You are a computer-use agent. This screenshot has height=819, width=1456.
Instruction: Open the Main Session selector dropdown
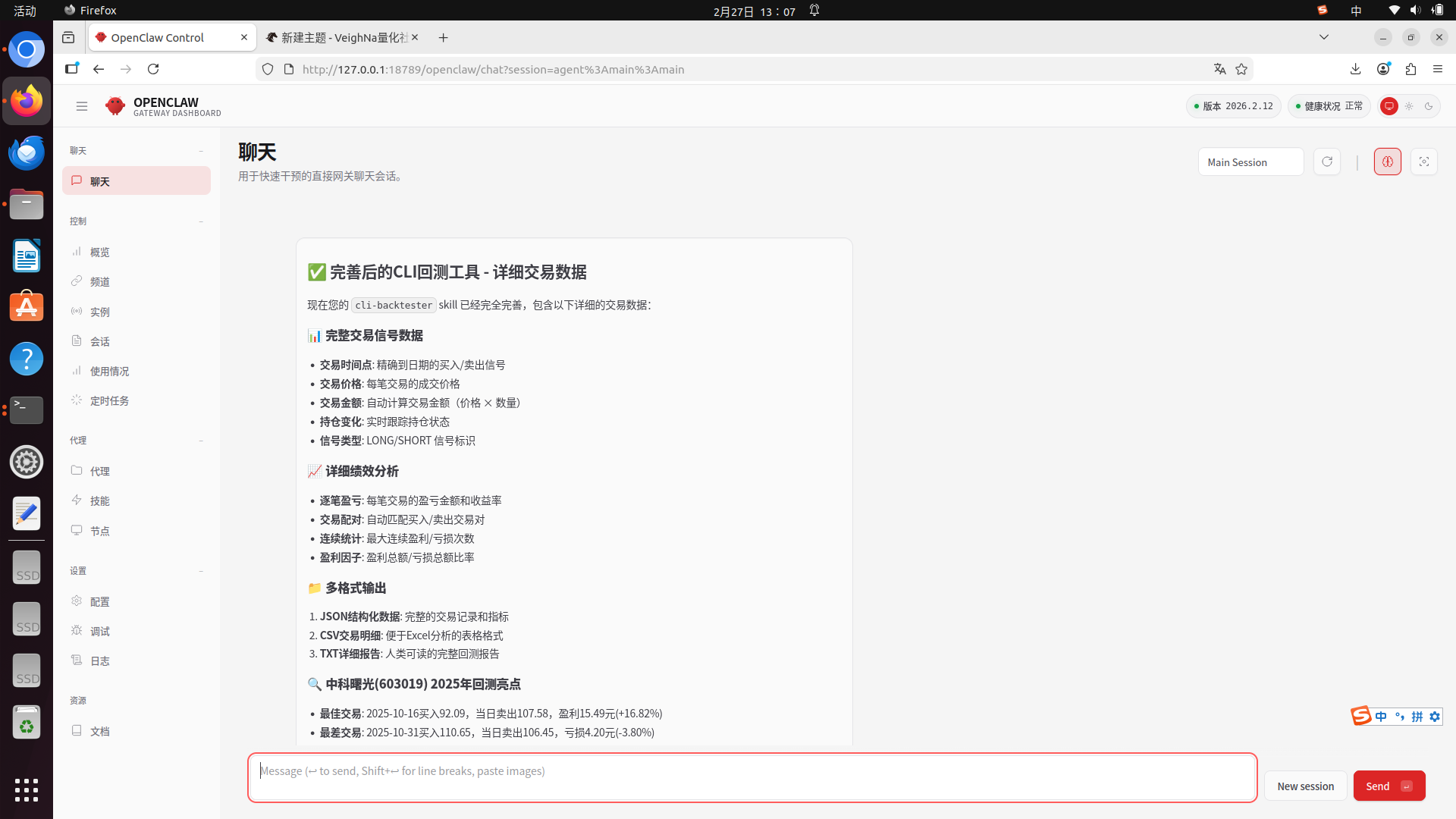[1250, 162]
